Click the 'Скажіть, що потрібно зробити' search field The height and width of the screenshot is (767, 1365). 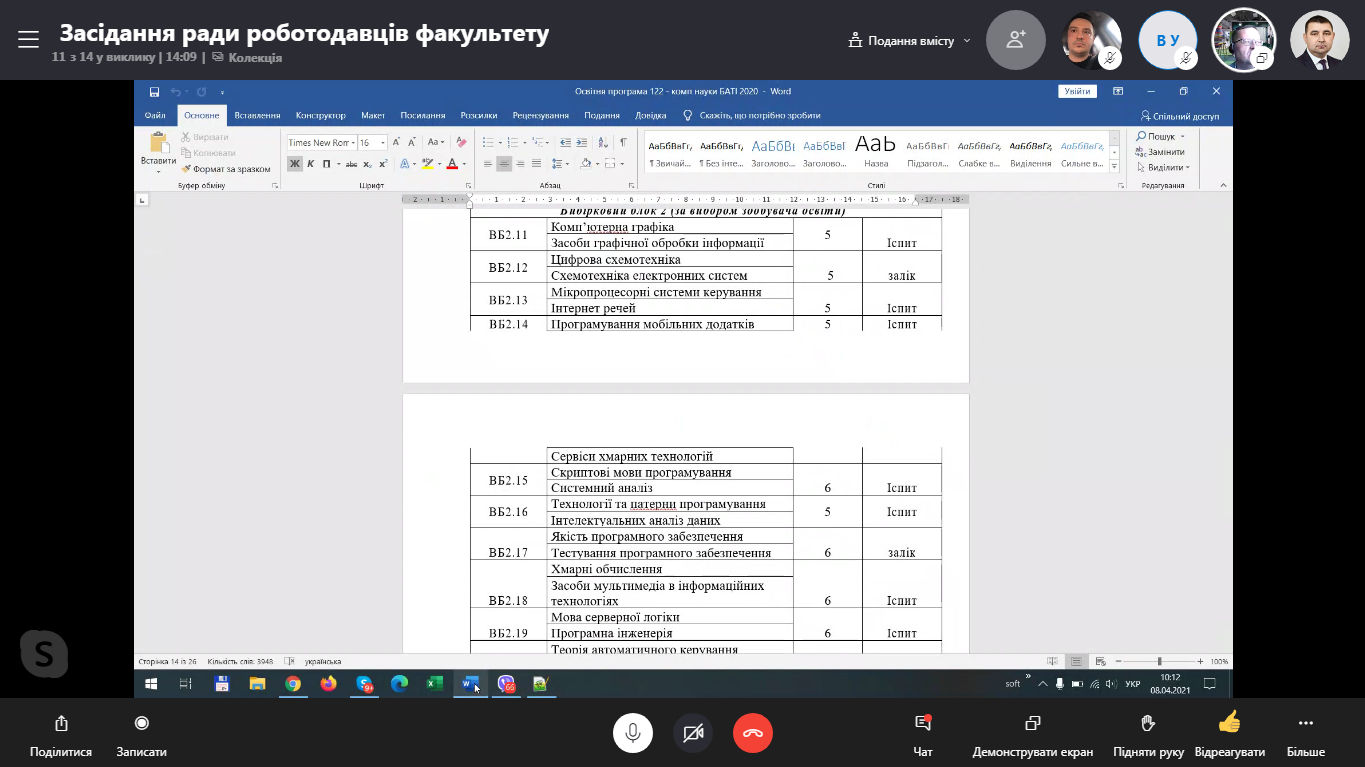(x=753, y=115)
